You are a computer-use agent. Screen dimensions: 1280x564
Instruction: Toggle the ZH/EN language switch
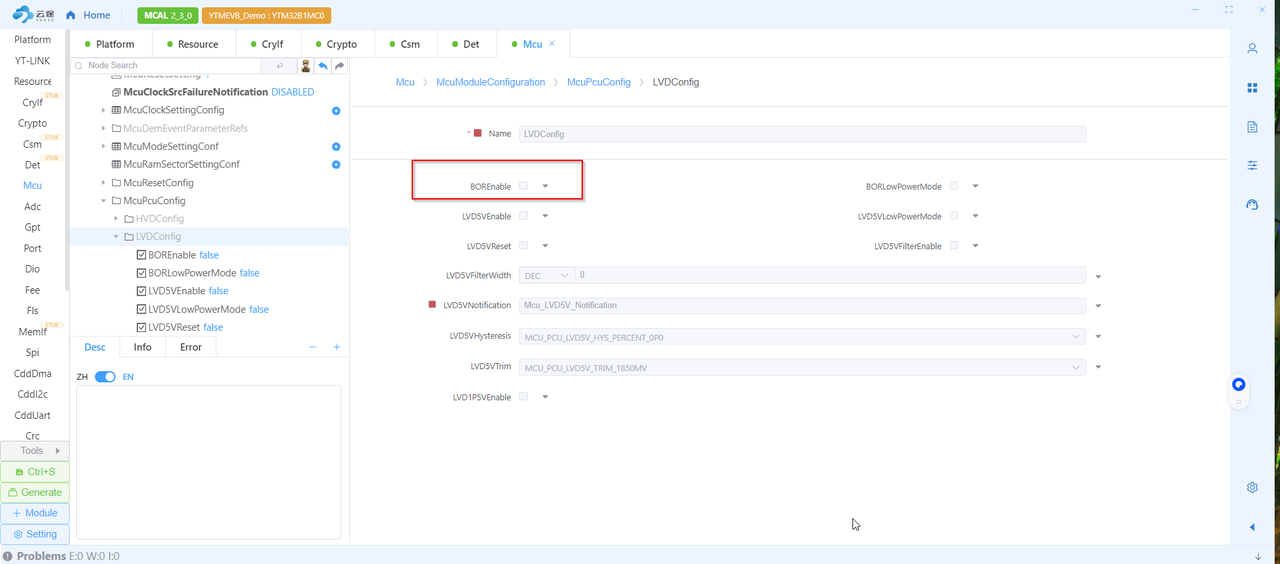[x=105, y=377]
